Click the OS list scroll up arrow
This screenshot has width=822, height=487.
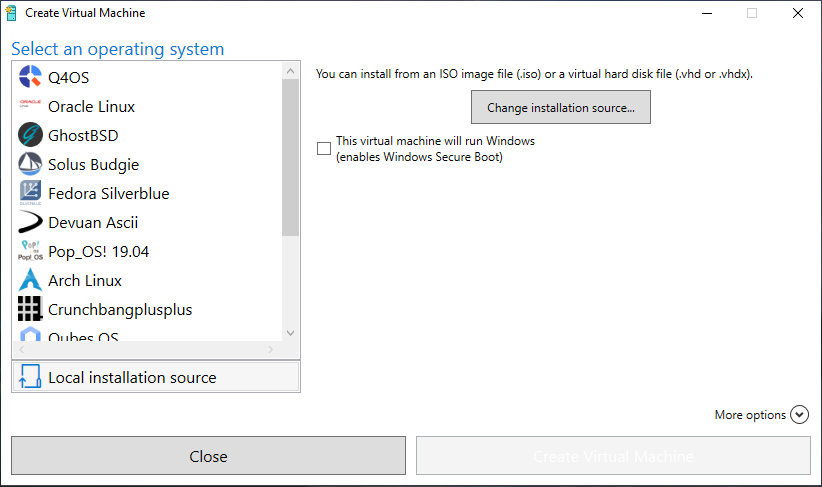point(290,71)
